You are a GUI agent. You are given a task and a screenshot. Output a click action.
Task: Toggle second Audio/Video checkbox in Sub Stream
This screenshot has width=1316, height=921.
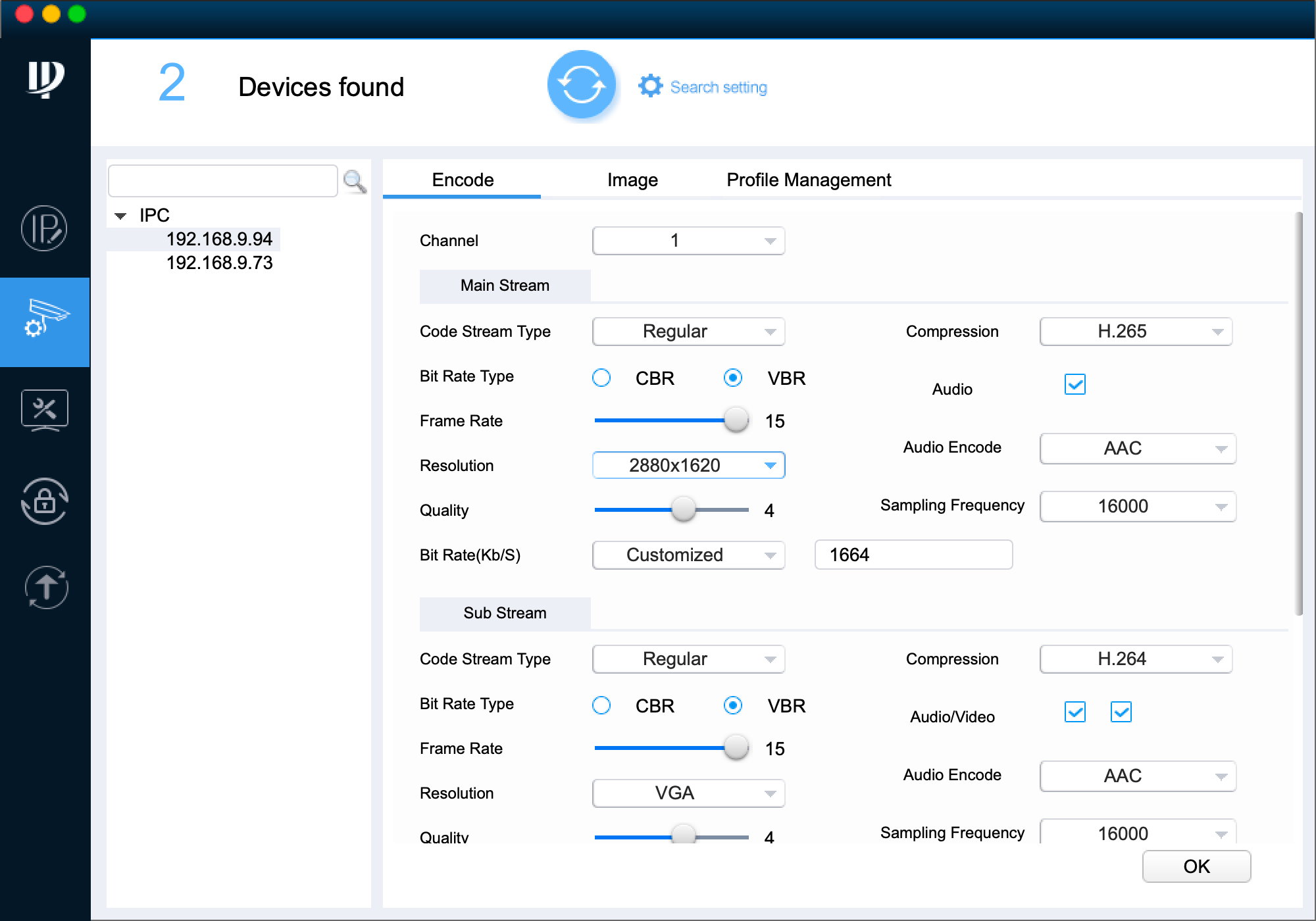click(1121, 712)
